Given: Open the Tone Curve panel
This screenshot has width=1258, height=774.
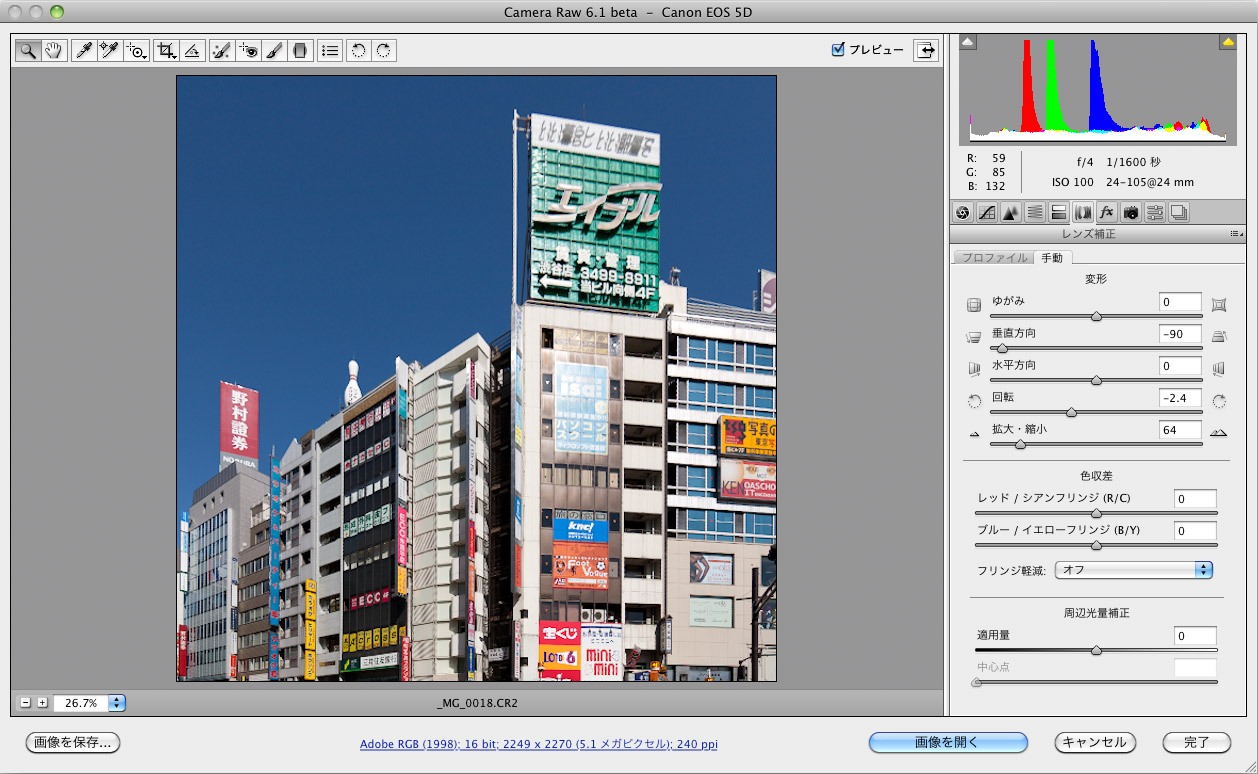Looking at the screenshot, I should click(x=987, y=212).
